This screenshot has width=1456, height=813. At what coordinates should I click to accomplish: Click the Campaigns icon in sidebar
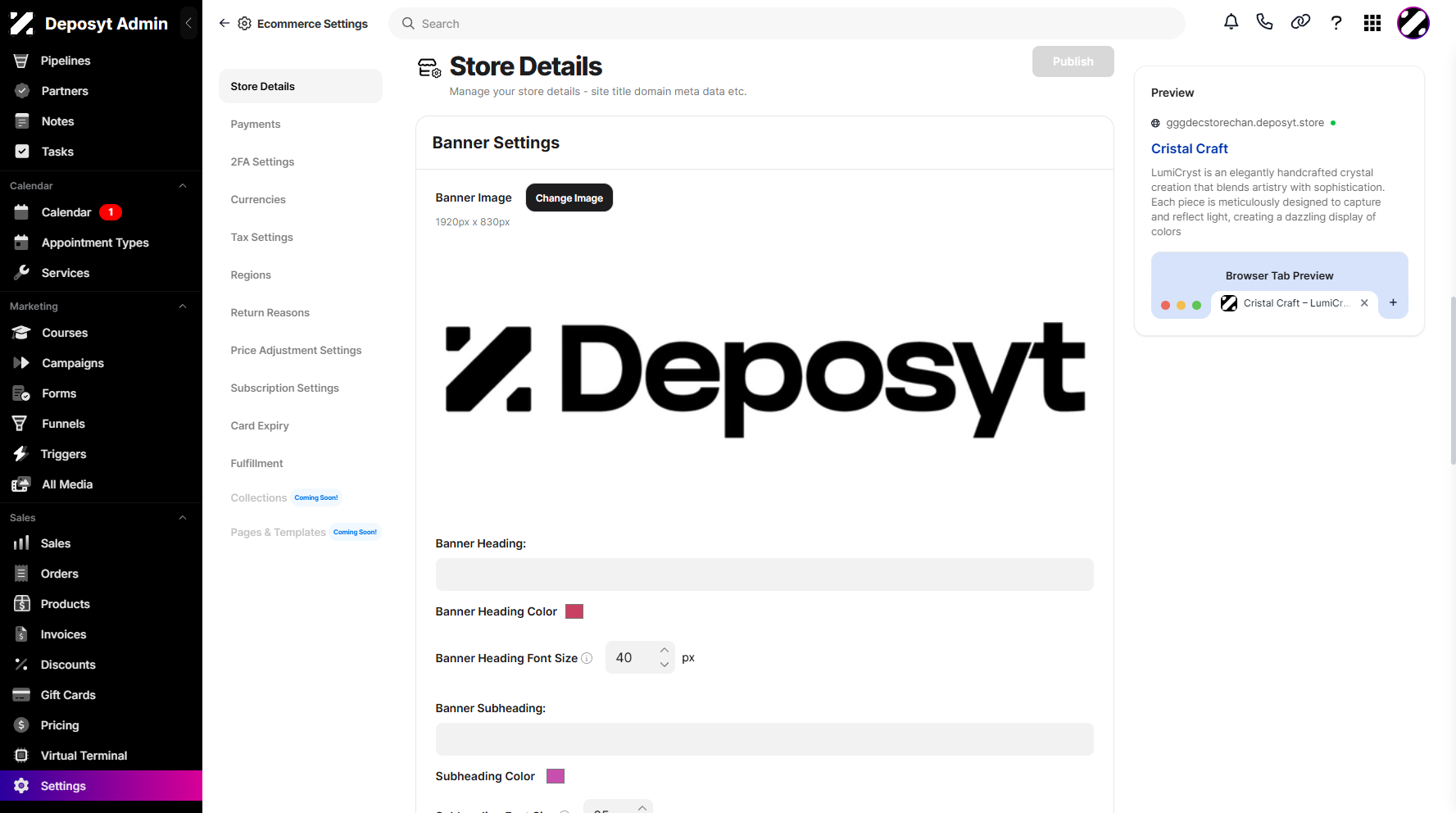[21, 362]
